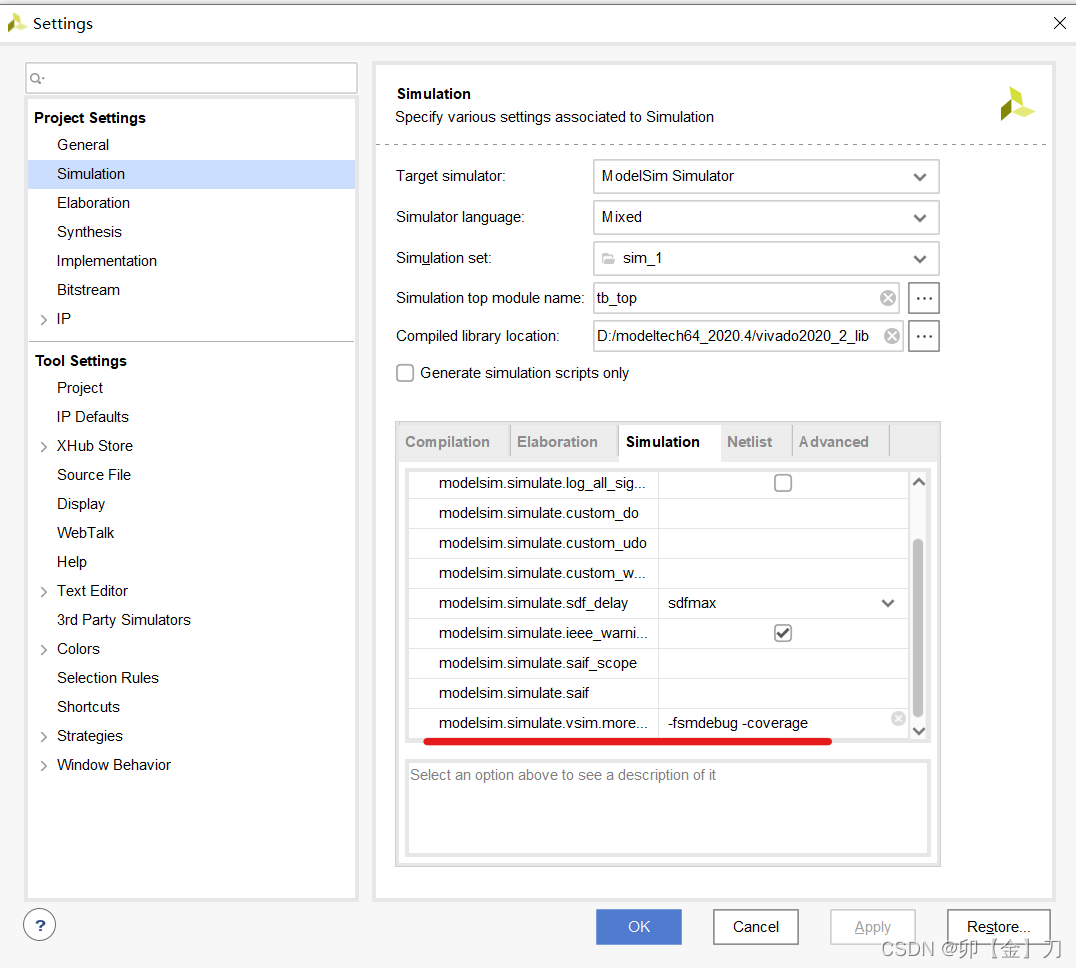
Task: Remove the compiled library path via its clear icon
Action: click(890, 335)
